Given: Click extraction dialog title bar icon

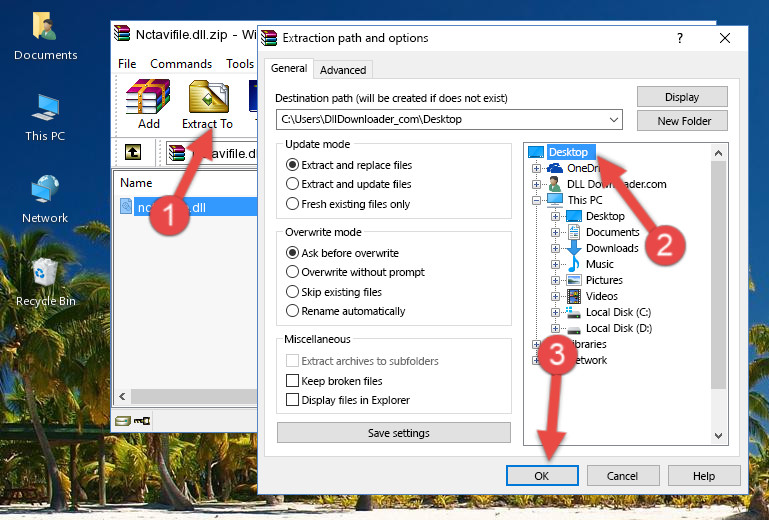Looking at the screenshot, I should pyautogui.click(x=269, y=38).
